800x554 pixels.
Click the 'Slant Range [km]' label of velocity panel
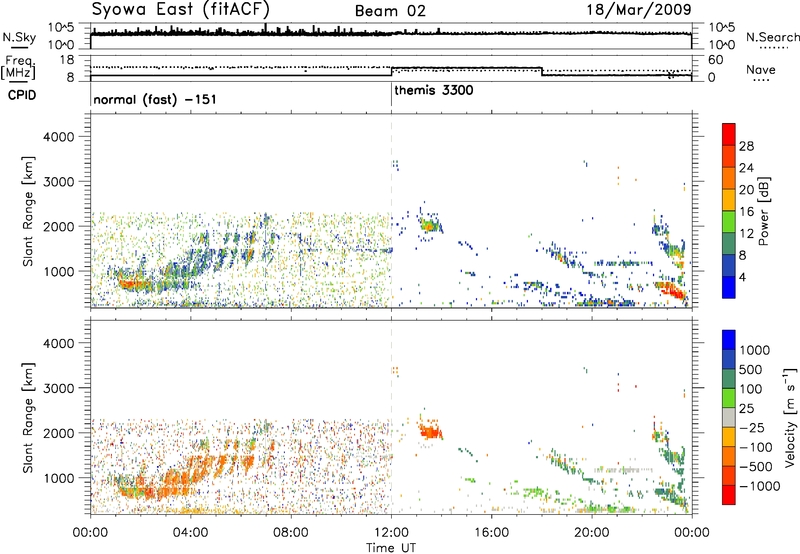28,418
